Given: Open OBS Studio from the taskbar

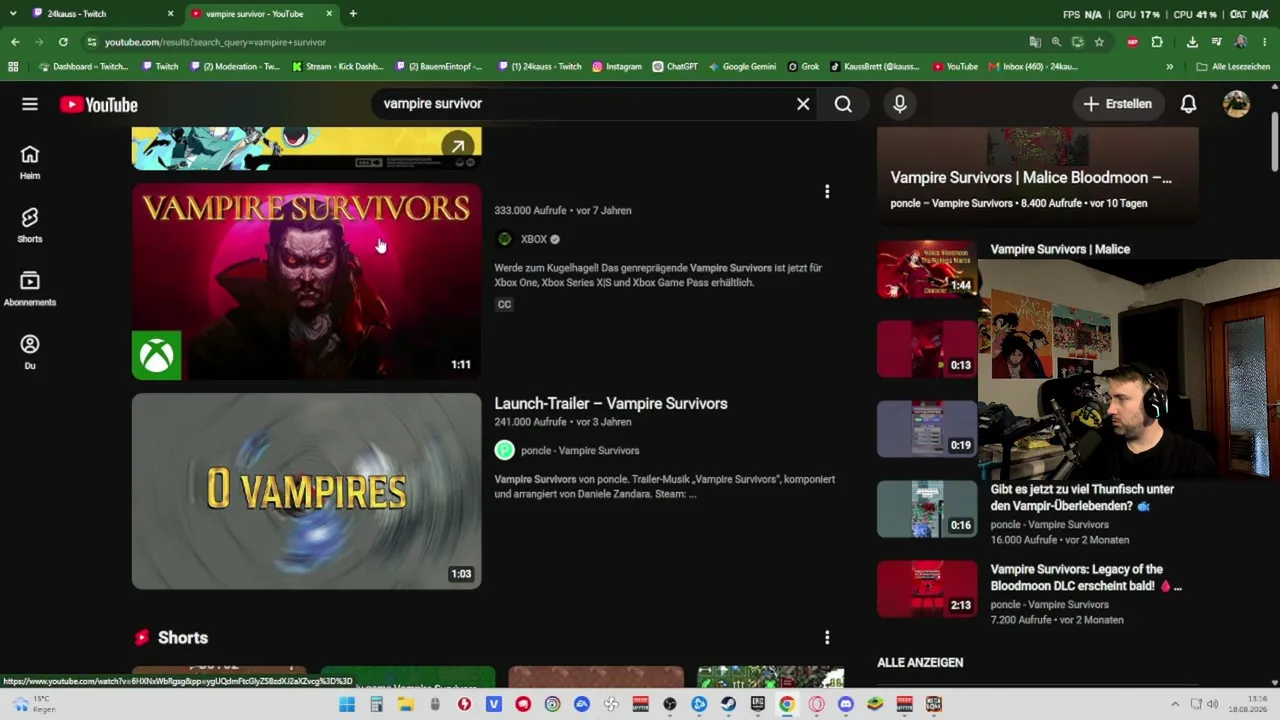Looking at the screenshot, I should (x=670, y=704).
